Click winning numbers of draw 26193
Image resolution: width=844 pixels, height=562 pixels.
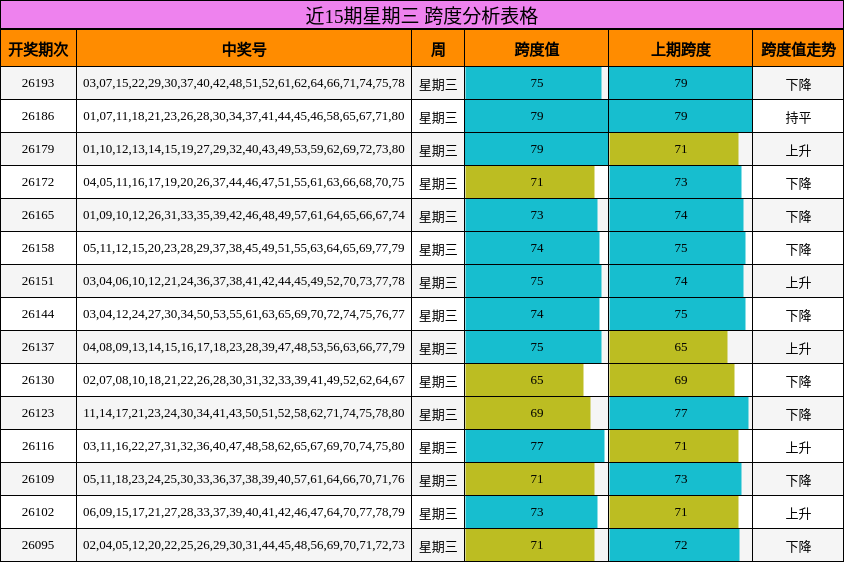(x=244, y=83)
